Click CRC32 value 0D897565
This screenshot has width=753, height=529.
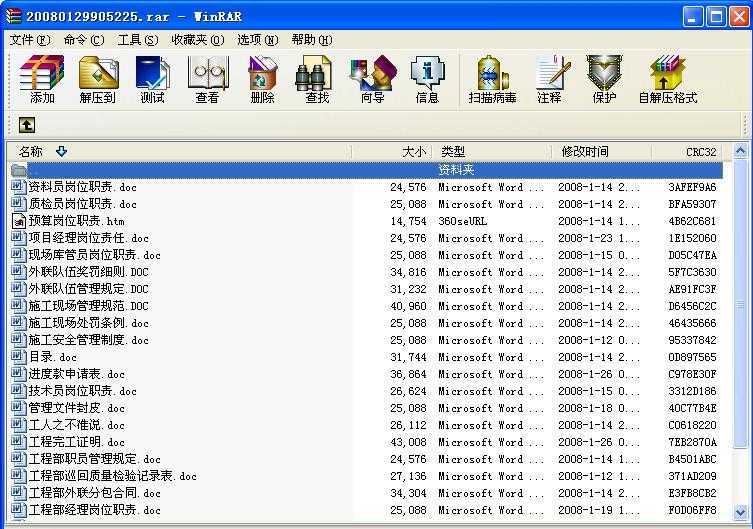(692, 357)
